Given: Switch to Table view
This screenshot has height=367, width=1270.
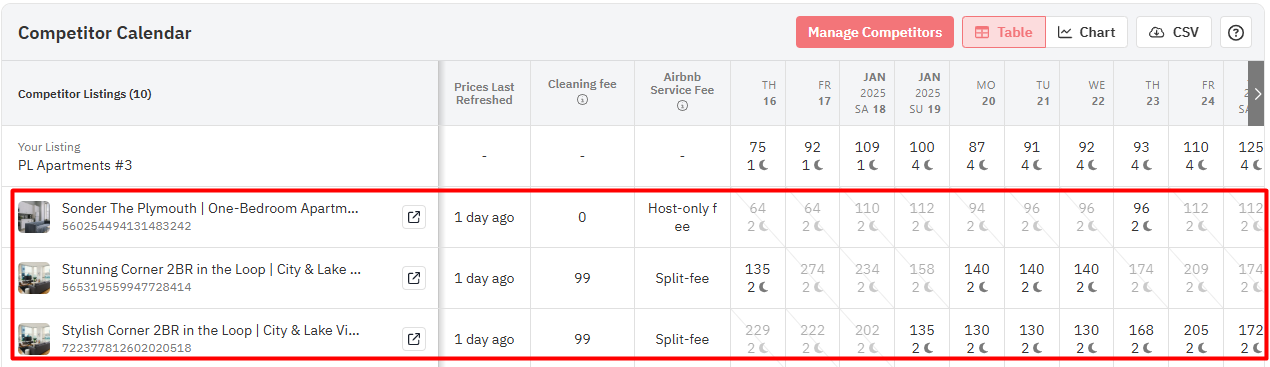Looking at the screenshot, I should [1004, 32].
